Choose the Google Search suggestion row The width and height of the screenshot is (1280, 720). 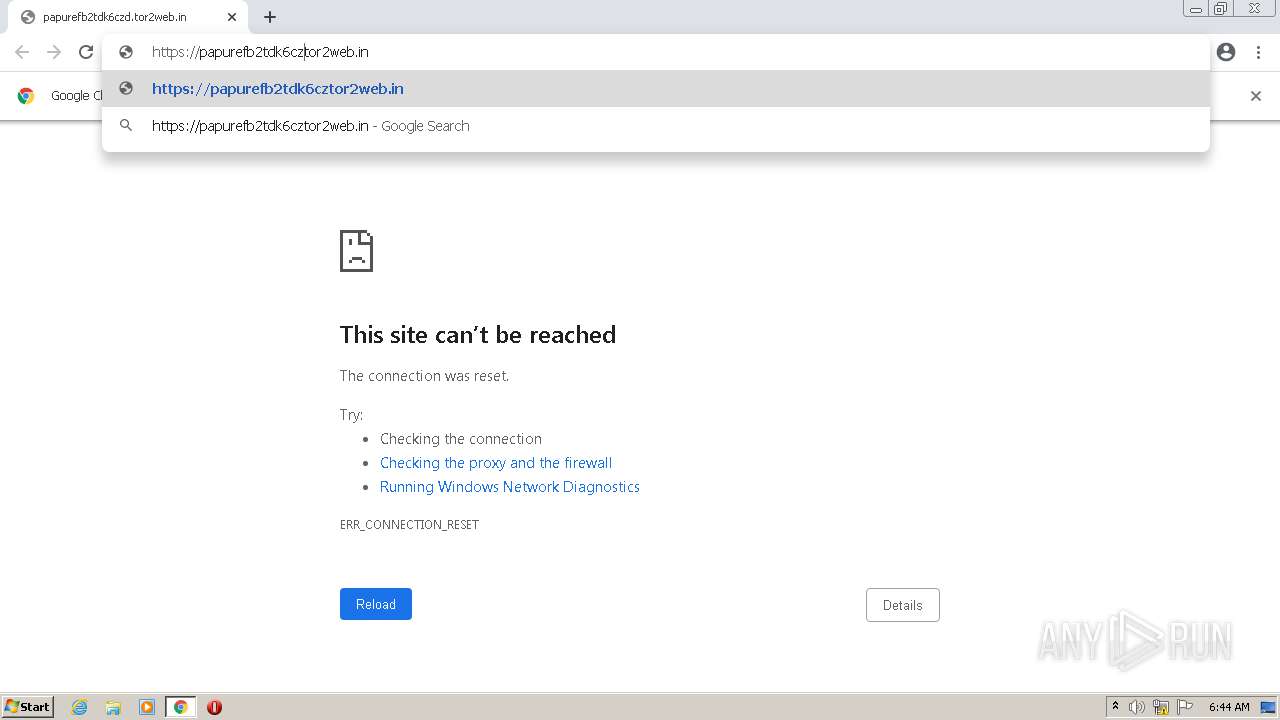(x=656, y=125)
